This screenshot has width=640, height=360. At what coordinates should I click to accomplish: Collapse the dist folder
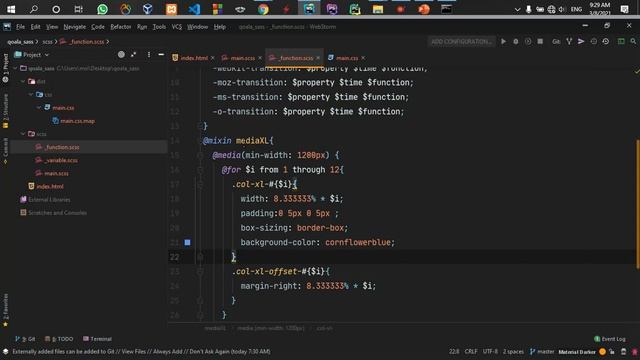tap(23, 81)
